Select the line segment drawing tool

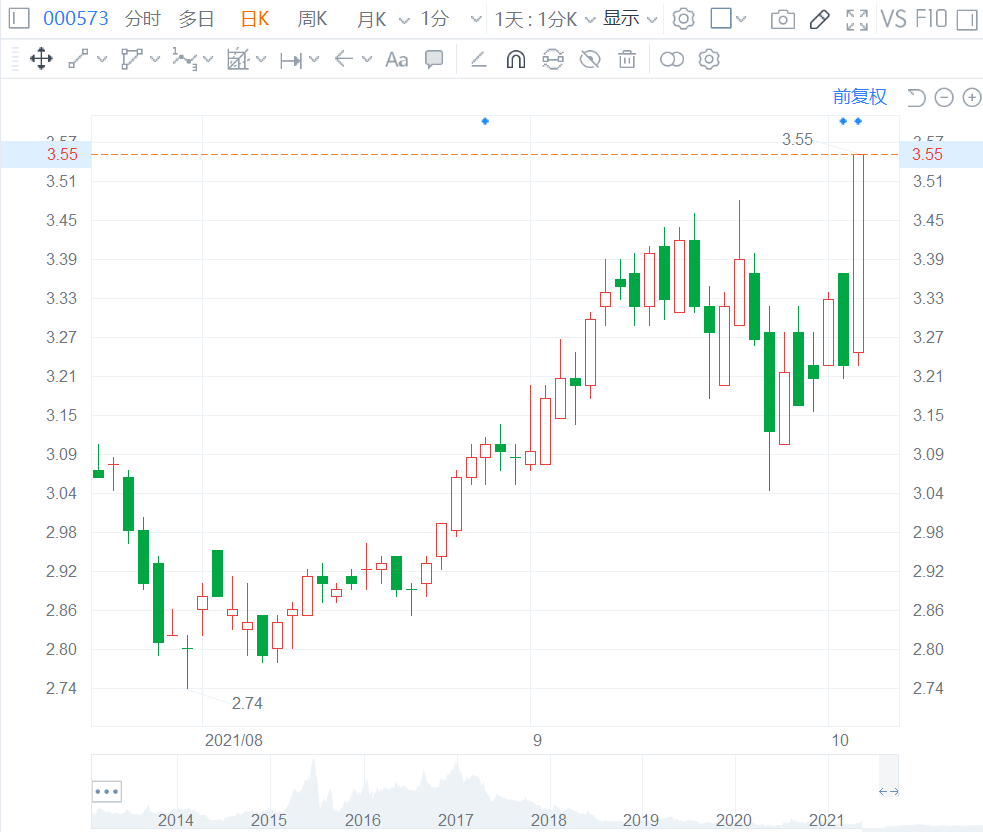pyautogui.click(x=78, y=59)
